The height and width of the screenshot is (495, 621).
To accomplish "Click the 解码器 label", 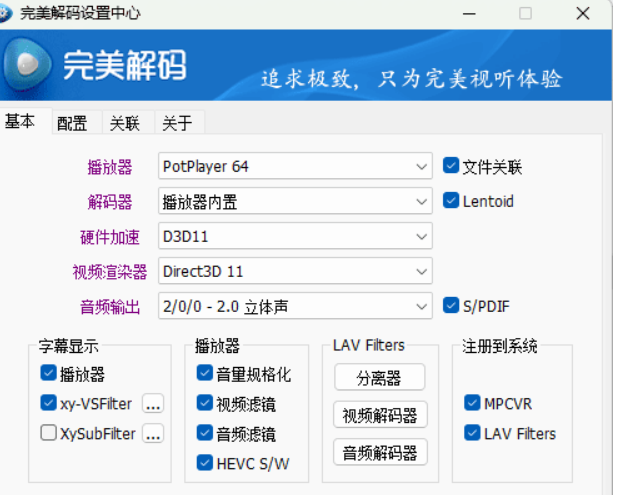I will coord(110,202).
